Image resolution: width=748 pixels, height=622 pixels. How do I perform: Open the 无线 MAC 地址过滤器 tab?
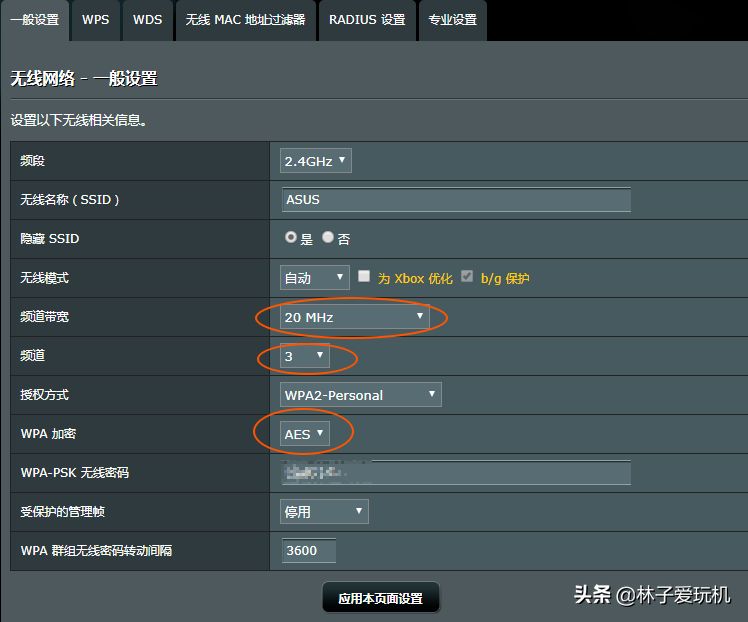click(246, 20)
